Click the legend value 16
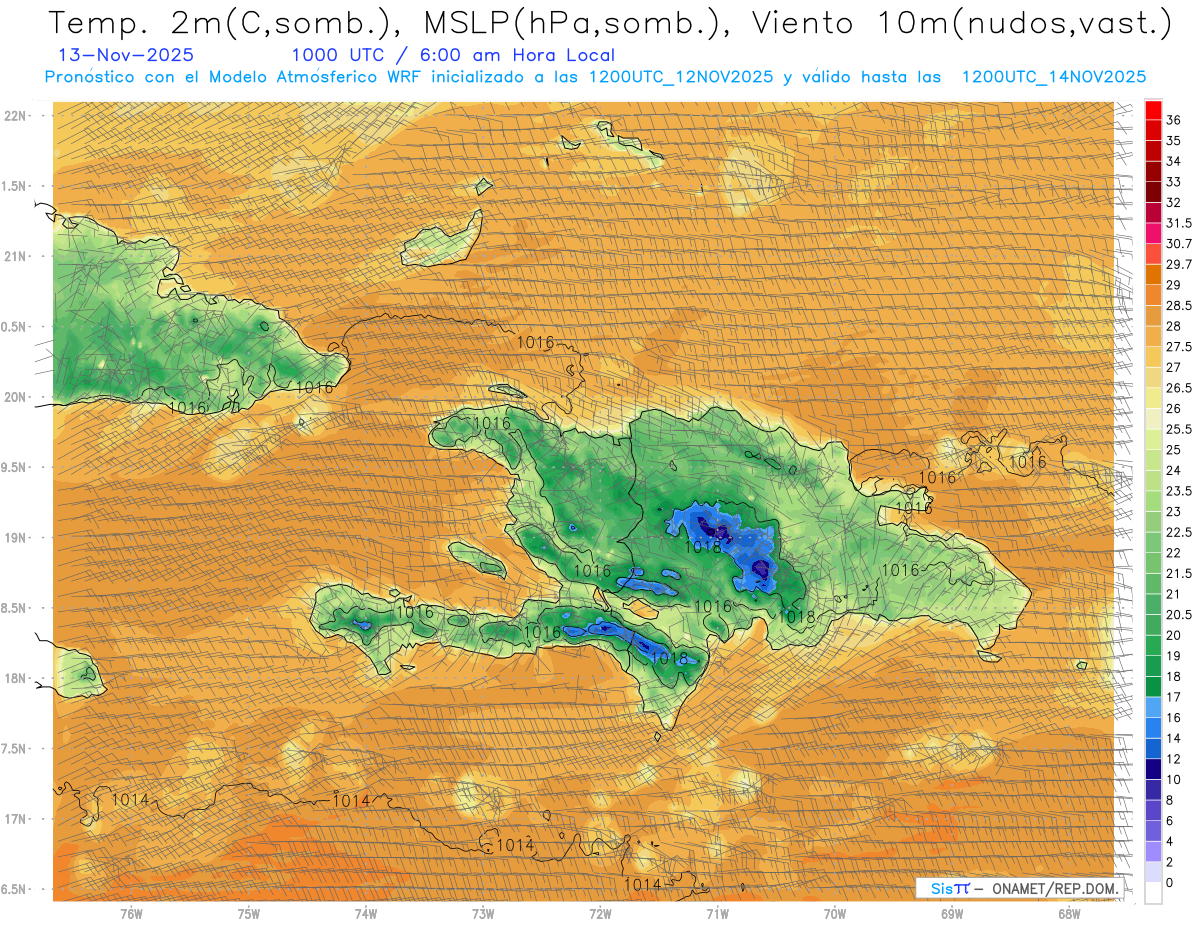The height and width of the screenshot is (927, 1200). 1174,718
